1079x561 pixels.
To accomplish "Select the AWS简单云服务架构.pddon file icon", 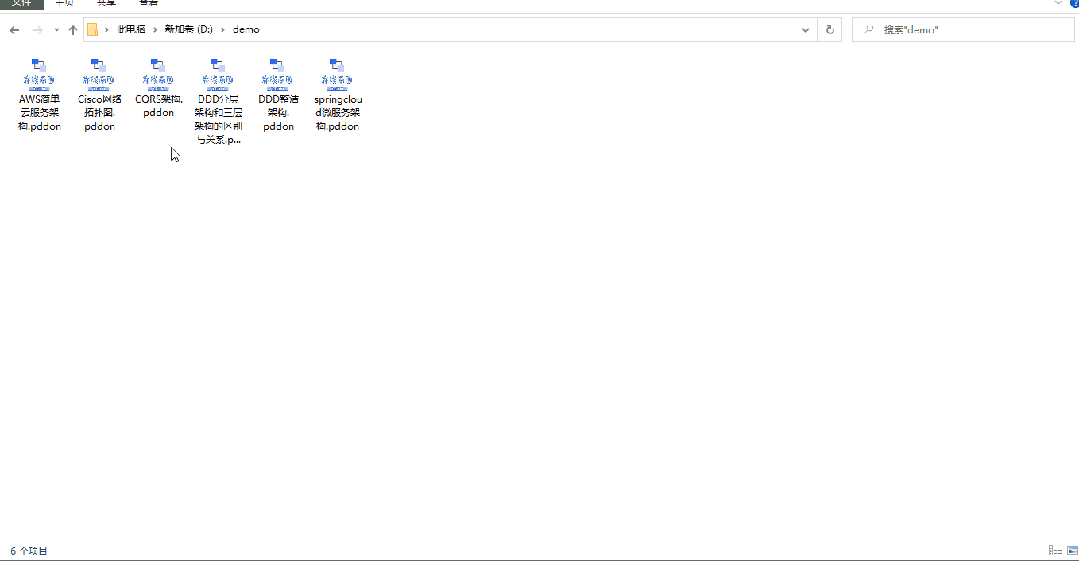I will click(39, 74).
